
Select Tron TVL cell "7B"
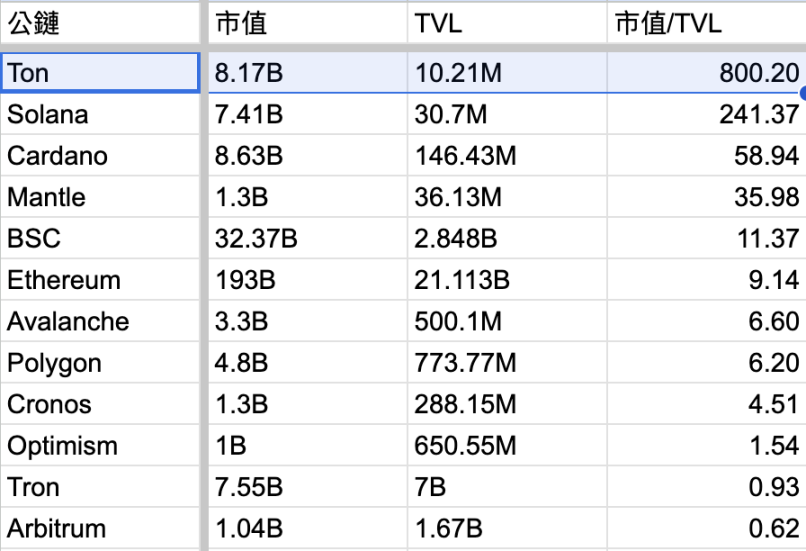(507, 487)
